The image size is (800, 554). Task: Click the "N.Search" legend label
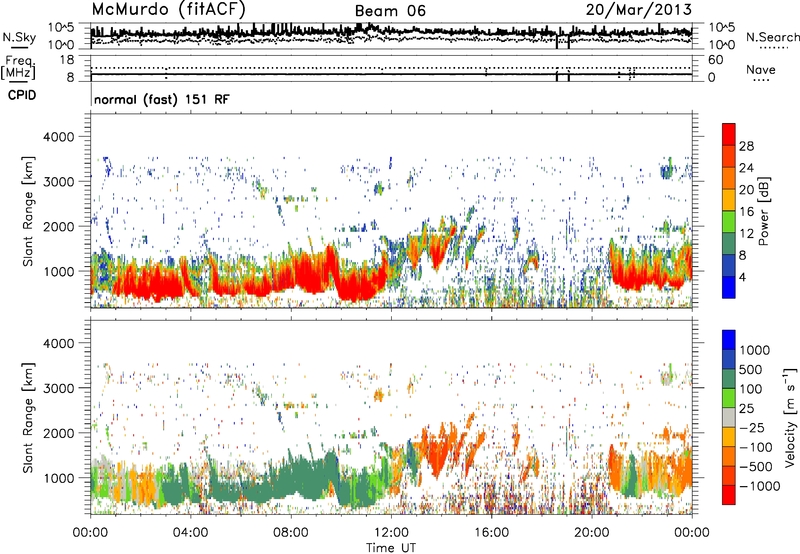pyautogui.click(x=773, y=37)
